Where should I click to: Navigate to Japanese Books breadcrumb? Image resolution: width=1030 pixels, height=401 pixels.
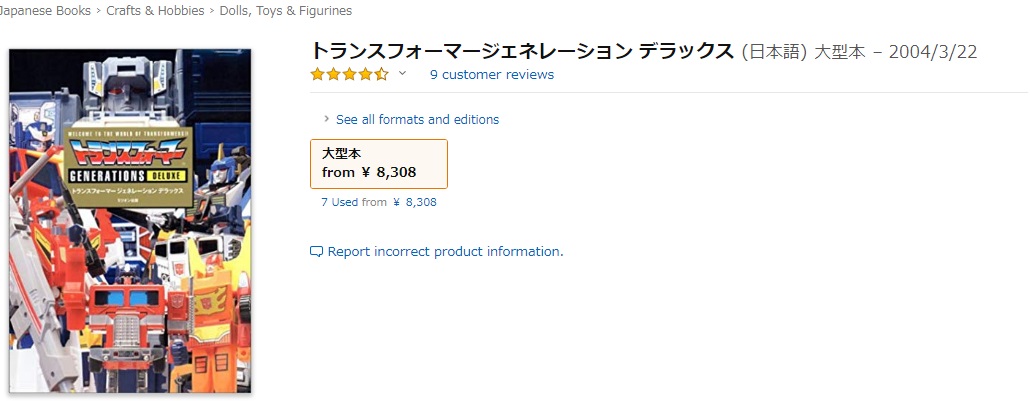pyautogui.click(x=45, y=11)
